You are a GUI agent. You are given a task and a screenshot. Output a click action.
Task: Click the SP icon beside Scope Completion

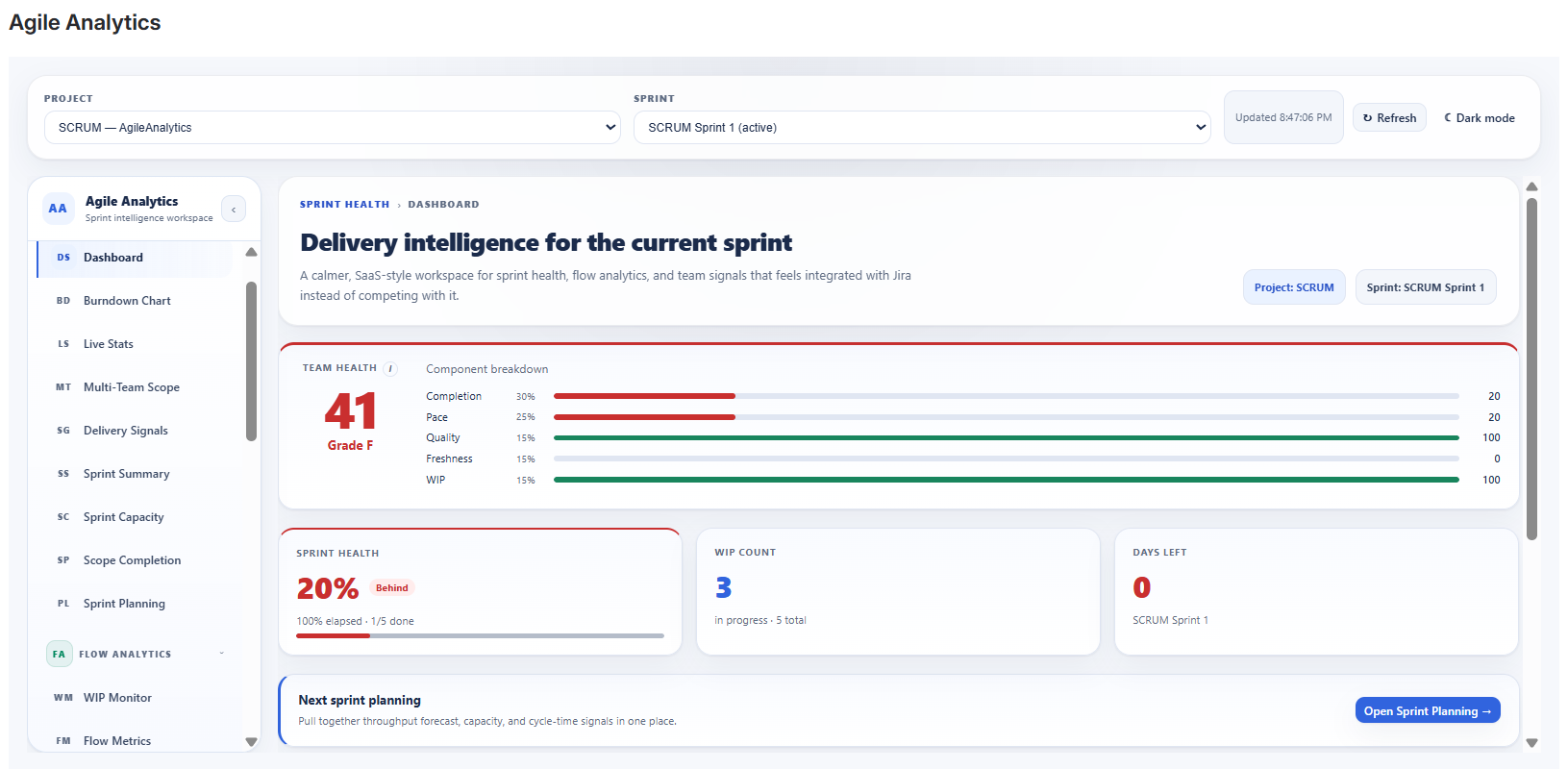(x=63, y=560)
